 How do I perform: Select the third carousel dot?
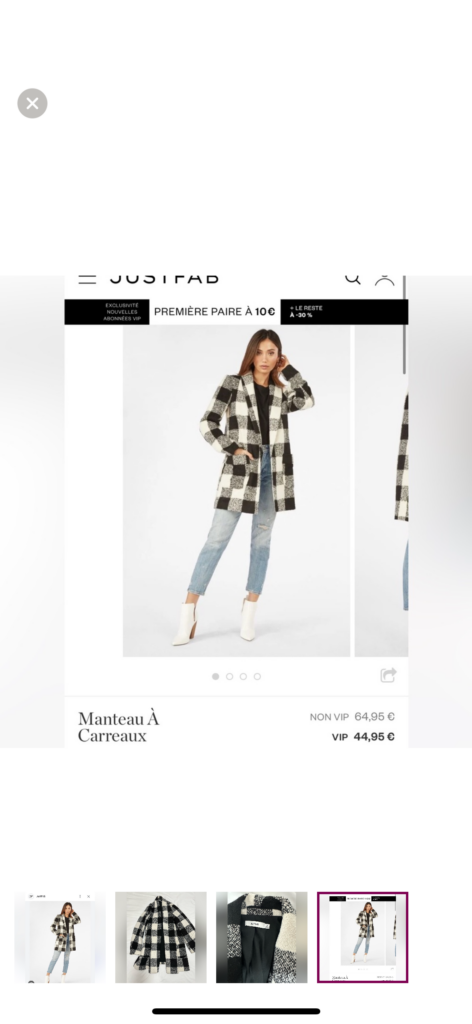[x=243, y=677]
